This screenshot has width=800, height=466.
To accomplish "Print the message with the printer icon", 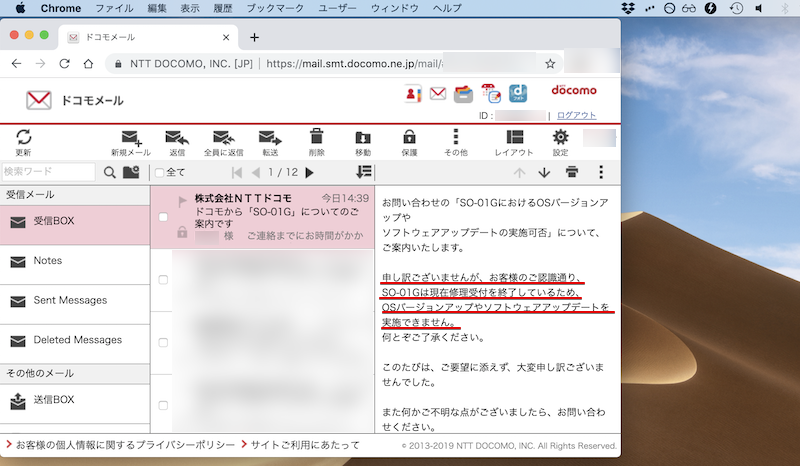I will pyautogui.click(x=572, y=172).
